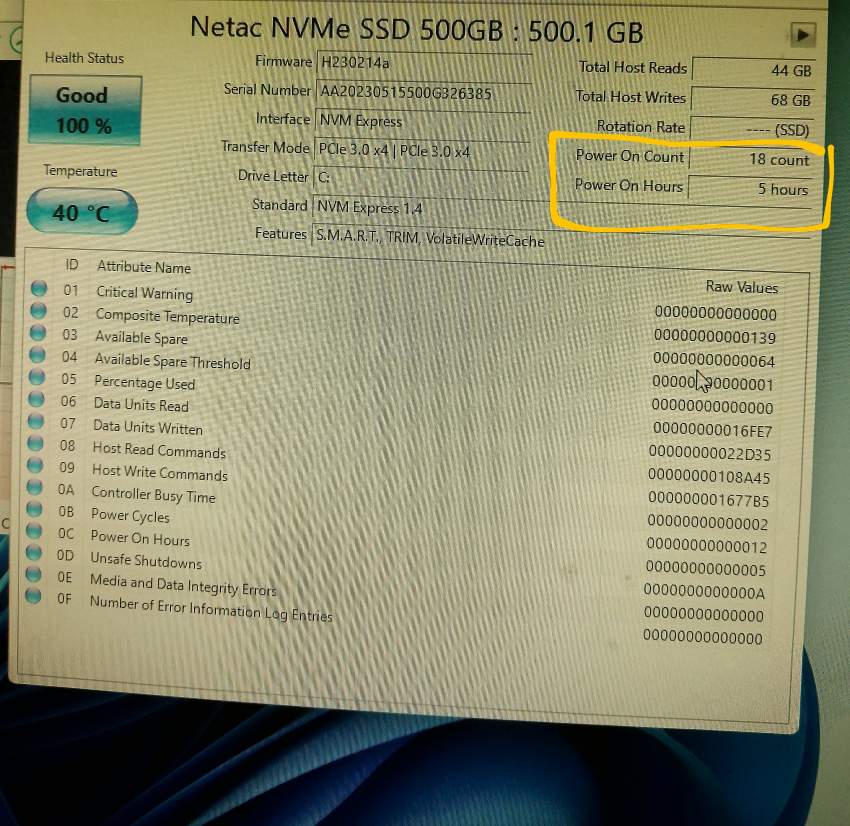Toggle the indicator for Available Spare
The height and width of the screenshot is (826, 850).
tap(37, 334)
